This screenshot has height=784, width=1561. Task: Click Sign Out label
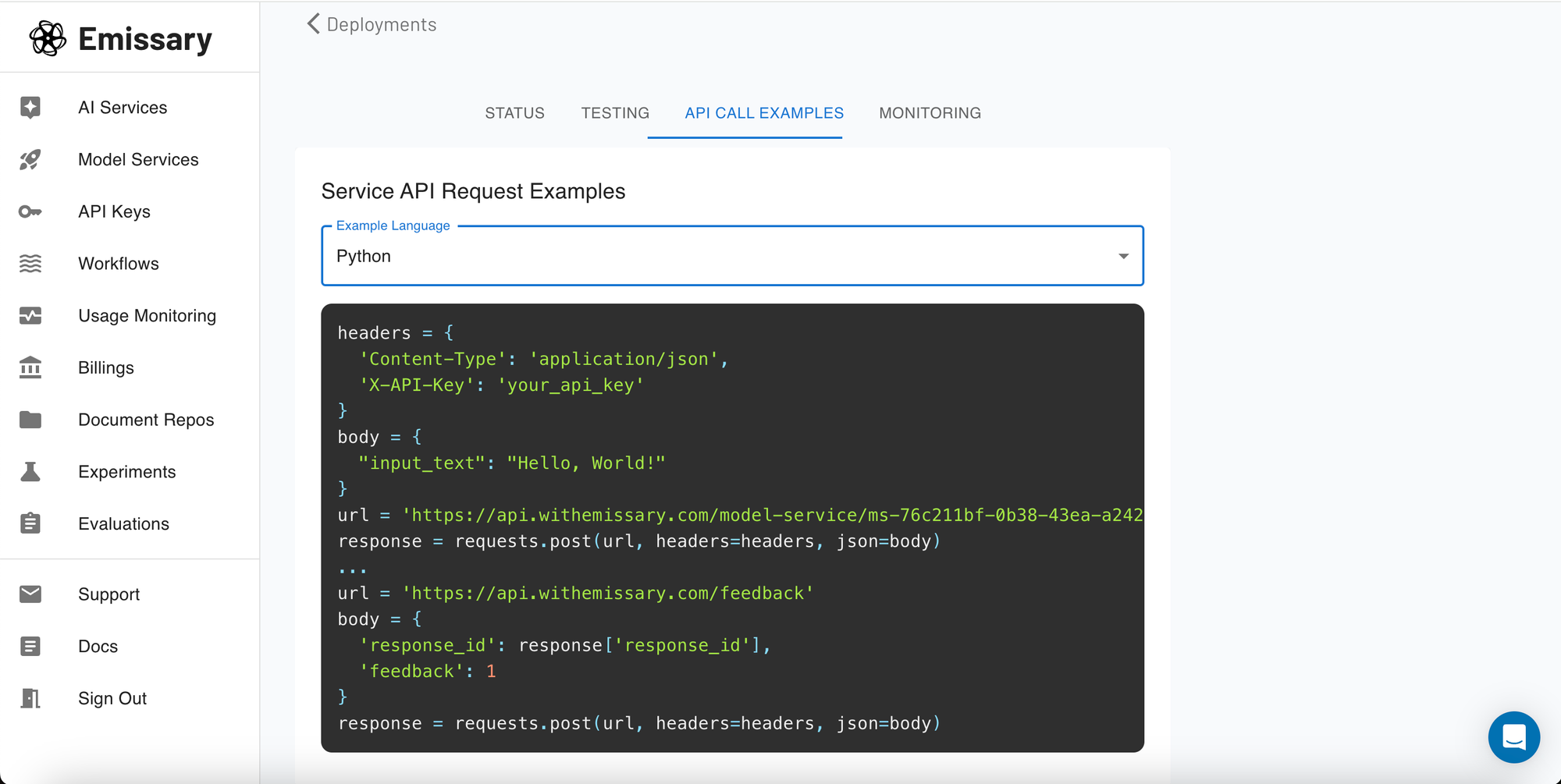(112, 698)
